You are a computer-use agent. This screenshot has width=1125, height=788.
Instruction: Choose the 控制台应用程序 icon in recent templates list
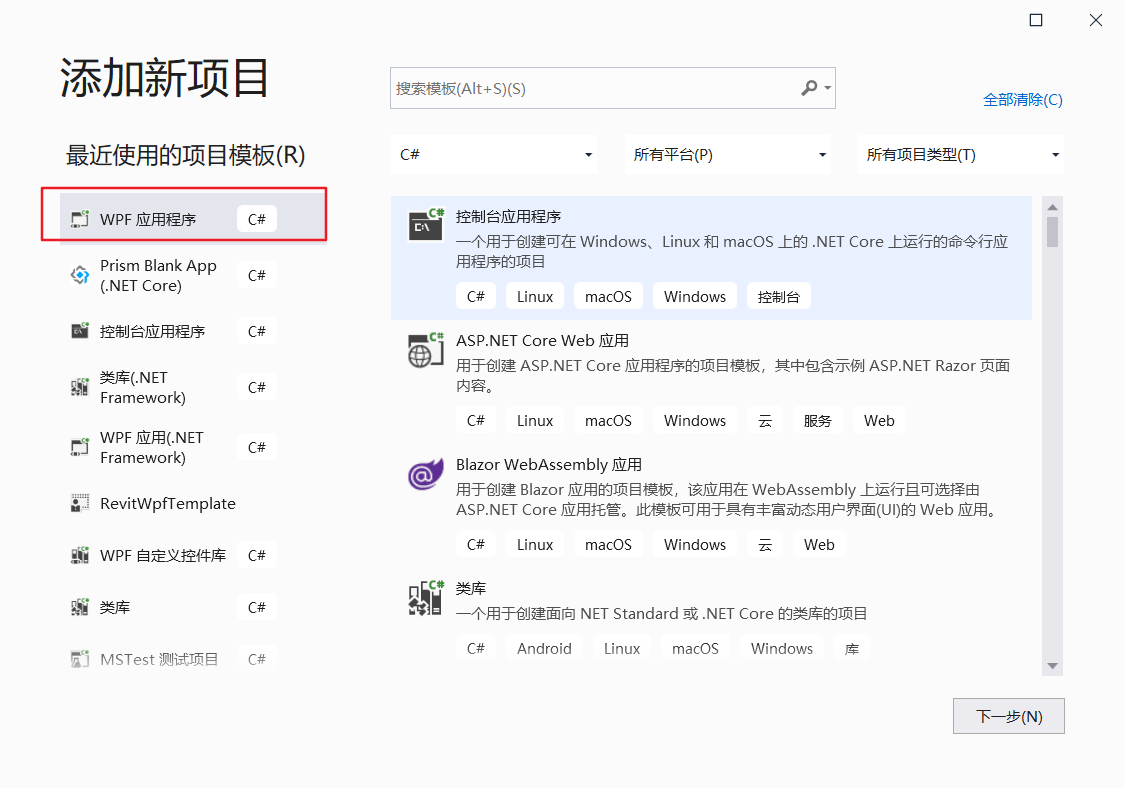tap(80, 331)
